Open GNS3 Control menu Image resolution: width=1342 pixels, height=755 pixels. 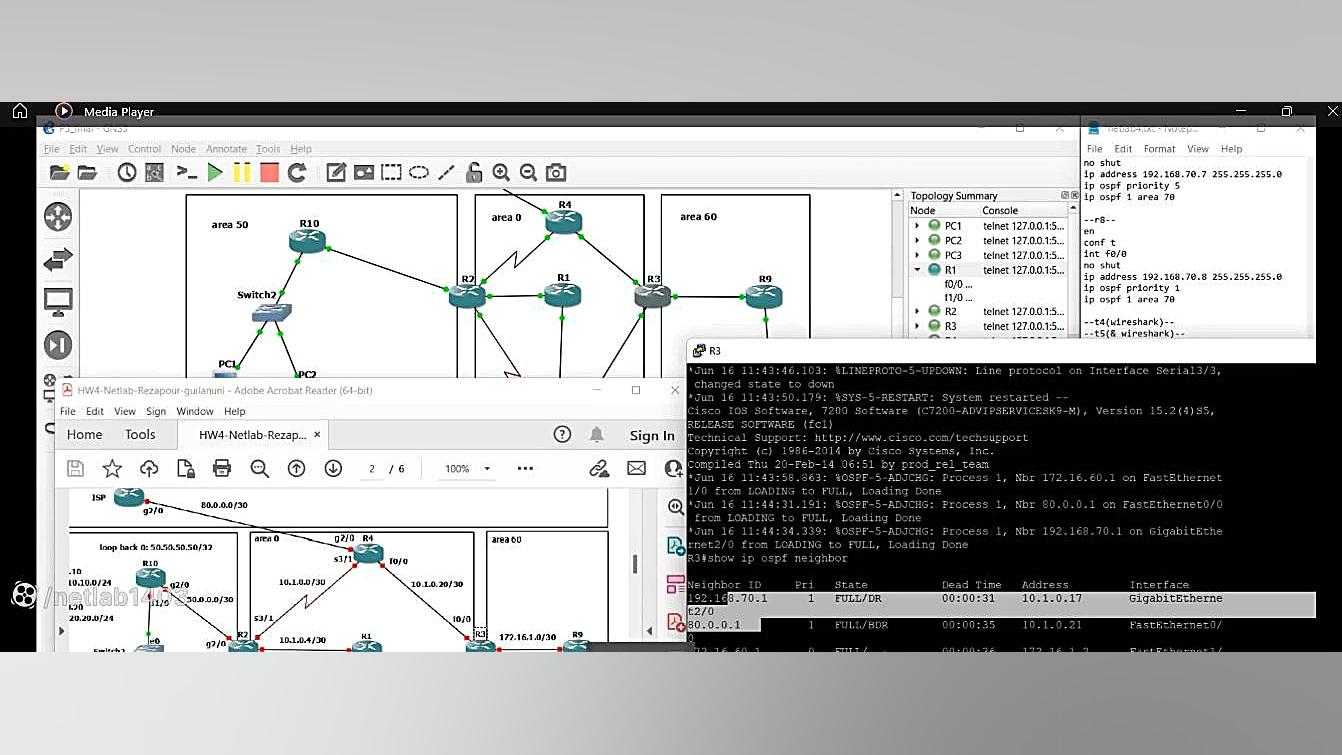click(x=144, y=149)
